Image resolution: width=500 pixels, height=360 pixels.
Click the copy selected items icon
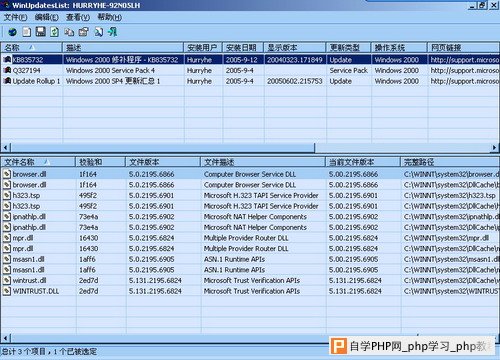69,32
